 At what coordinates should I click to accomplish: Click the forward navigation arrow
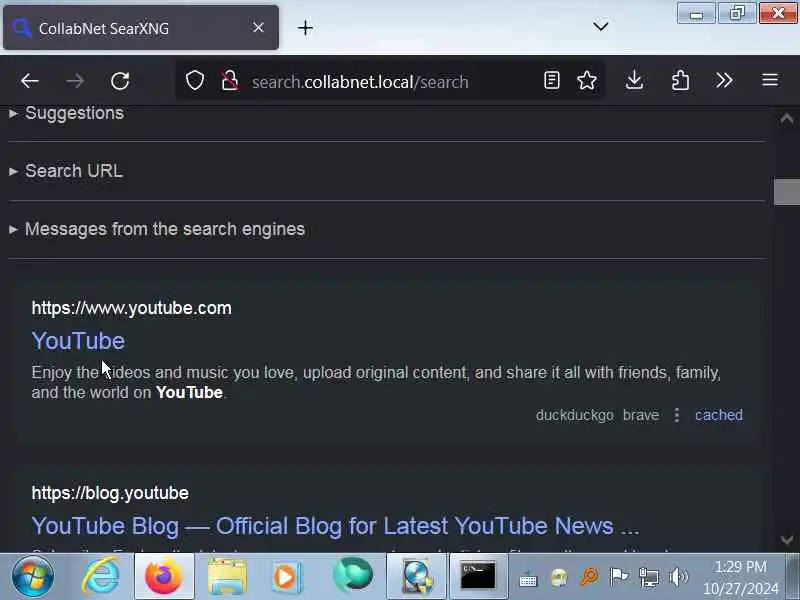(x=74, y=81)
